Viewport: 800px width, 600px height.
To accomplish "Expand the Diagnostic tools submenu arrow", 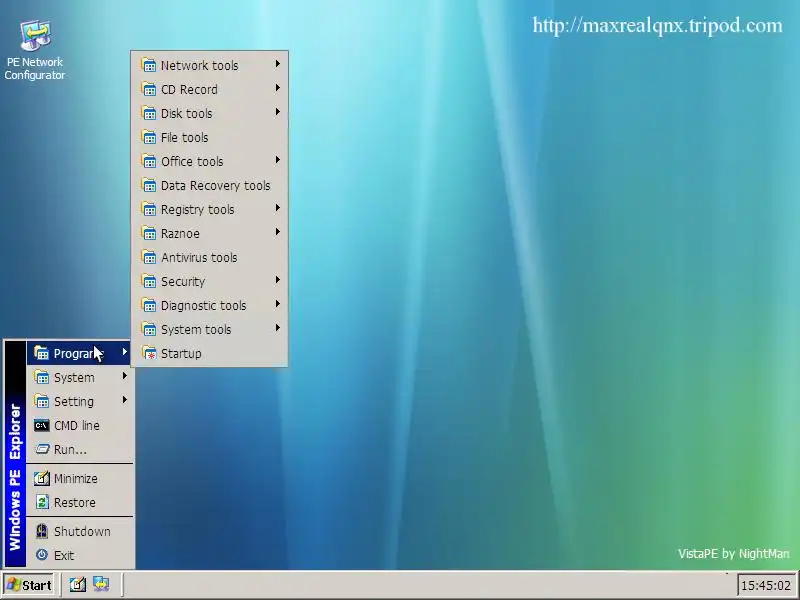I will pos(278,304).
